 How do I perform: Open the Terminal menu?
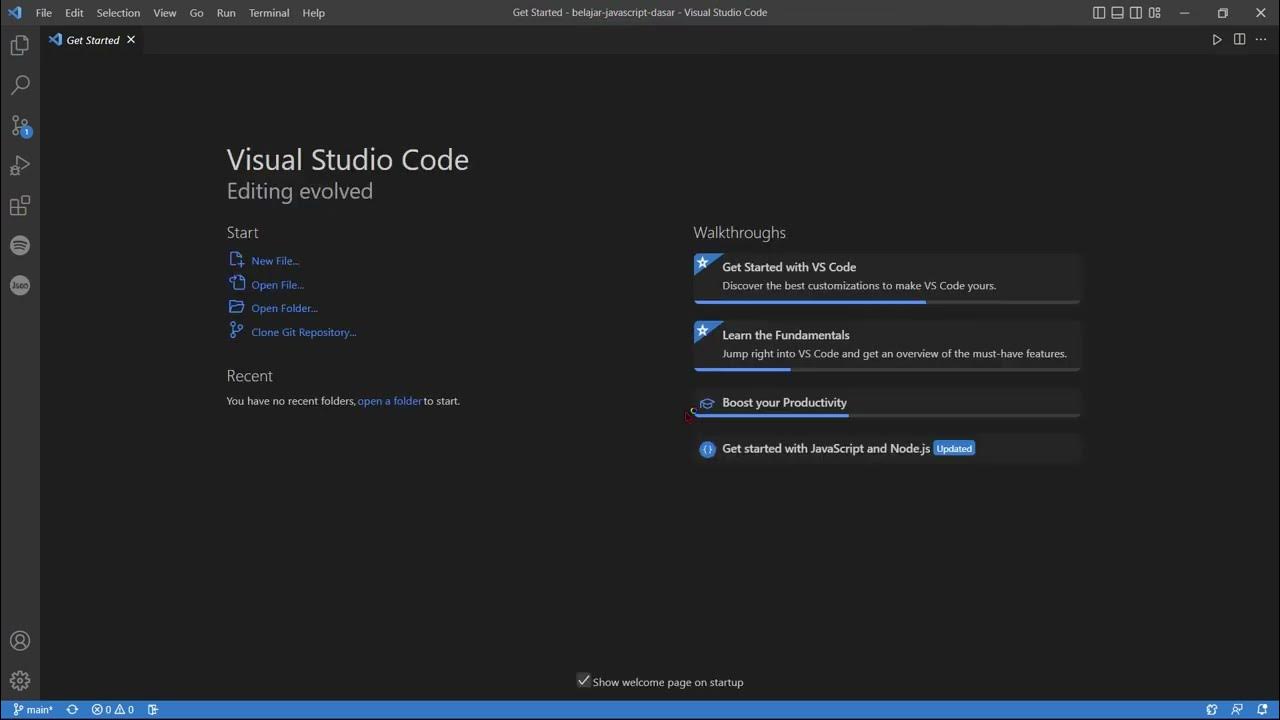(x=269, y=13)
